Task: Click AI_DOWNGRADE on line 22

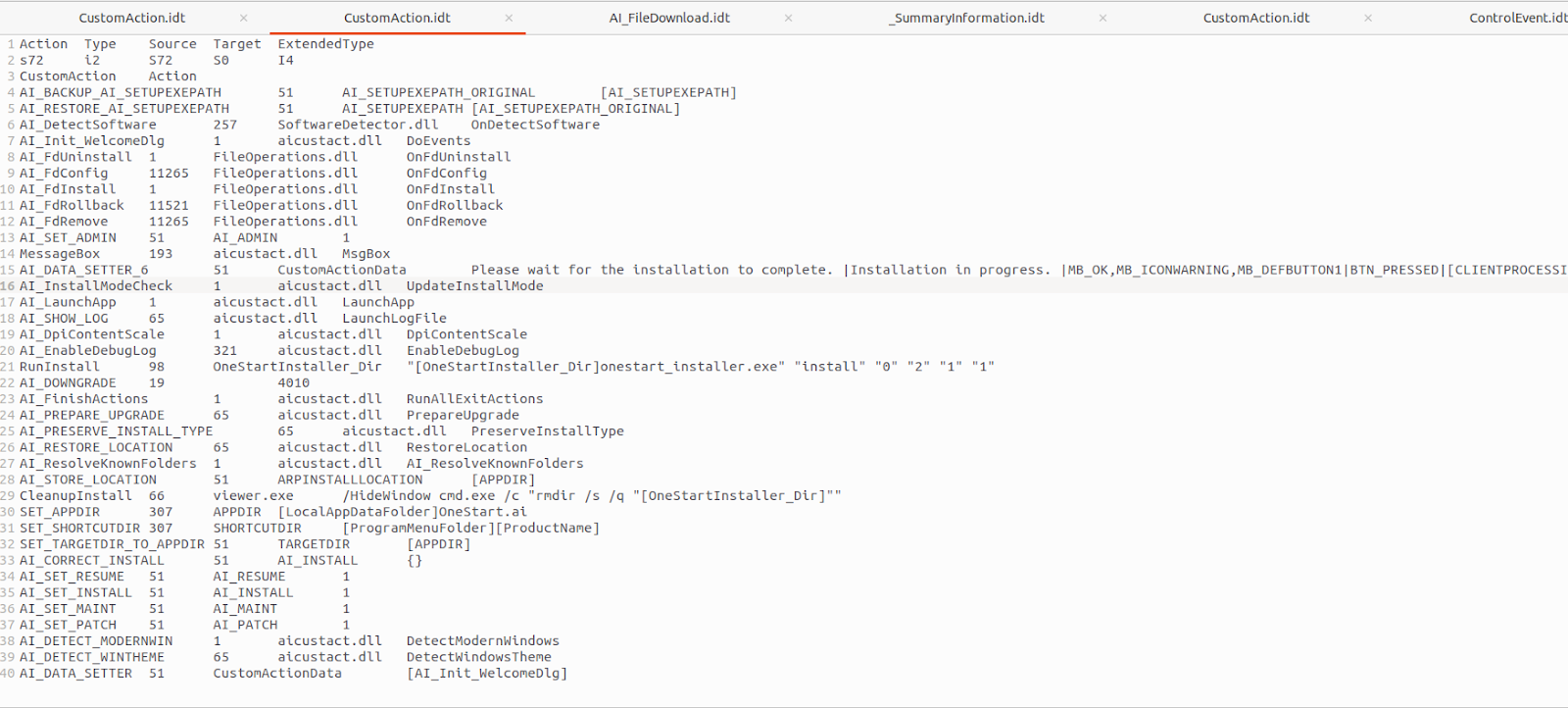Action: click(x=68, y=383)
